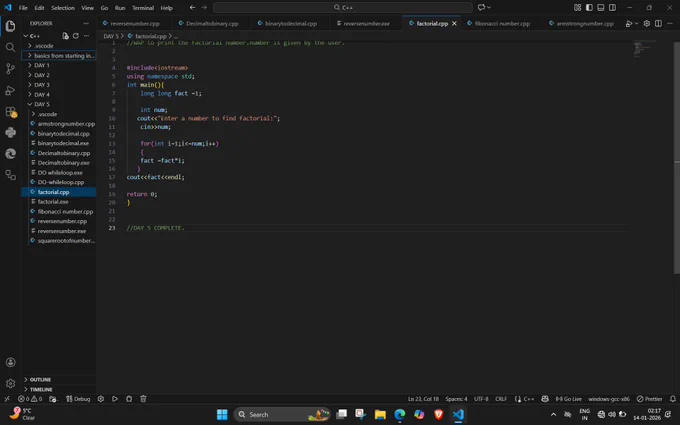This screenshot has width=680, height=425.
Task: Go back using the left arrow
Action: tap(192, 7)
